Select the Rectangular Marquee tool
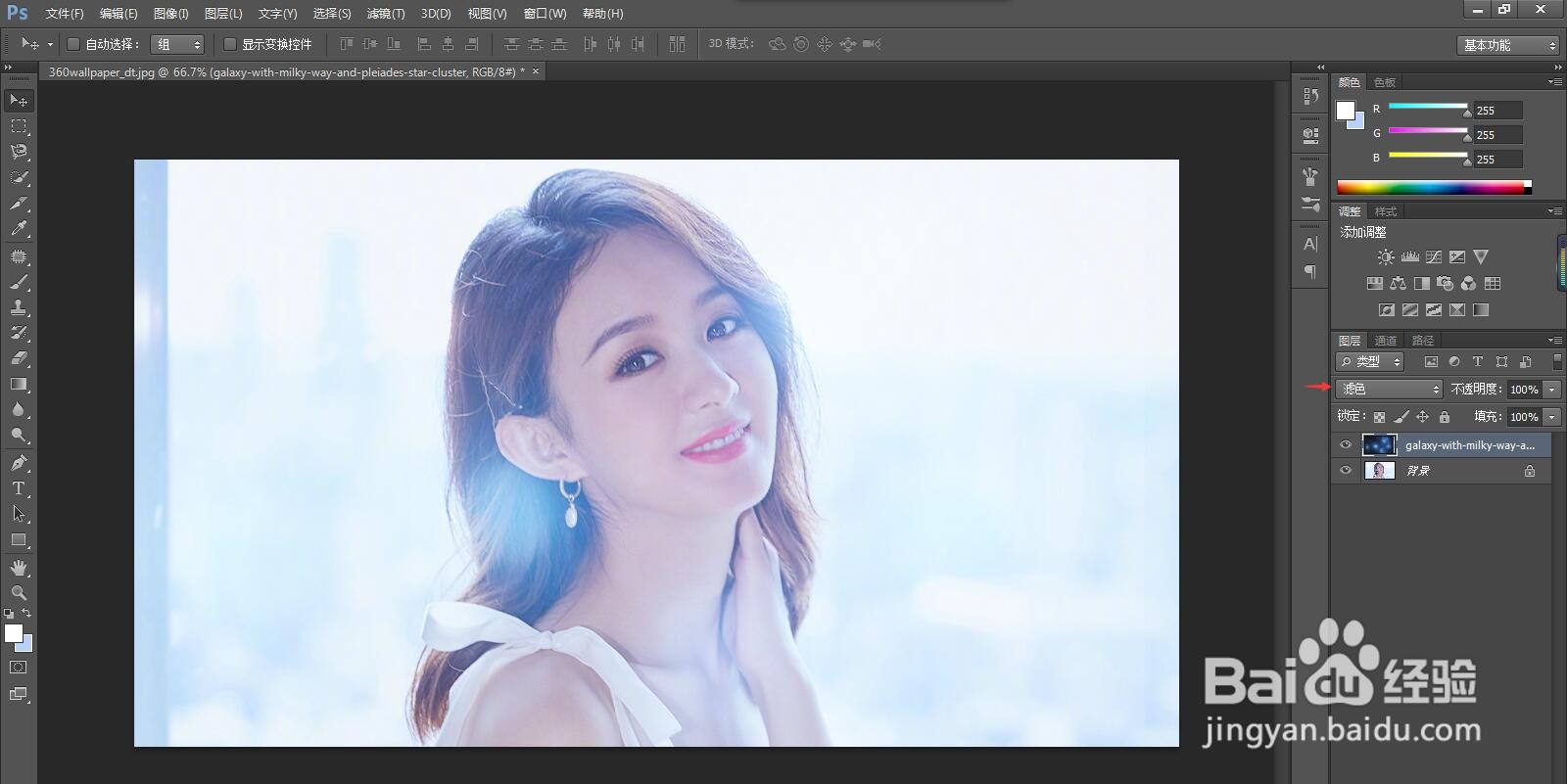 pos(19,126)
